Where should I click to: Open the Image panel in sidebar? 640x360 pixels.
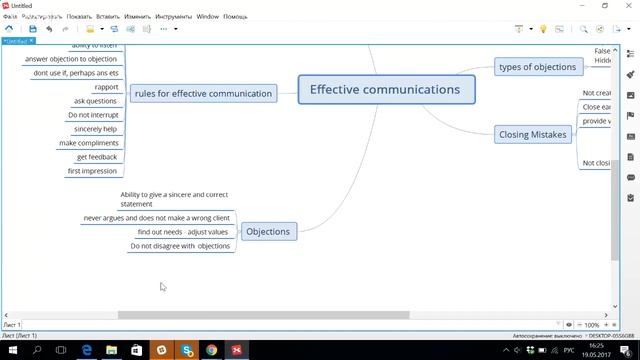pos(631,95)
